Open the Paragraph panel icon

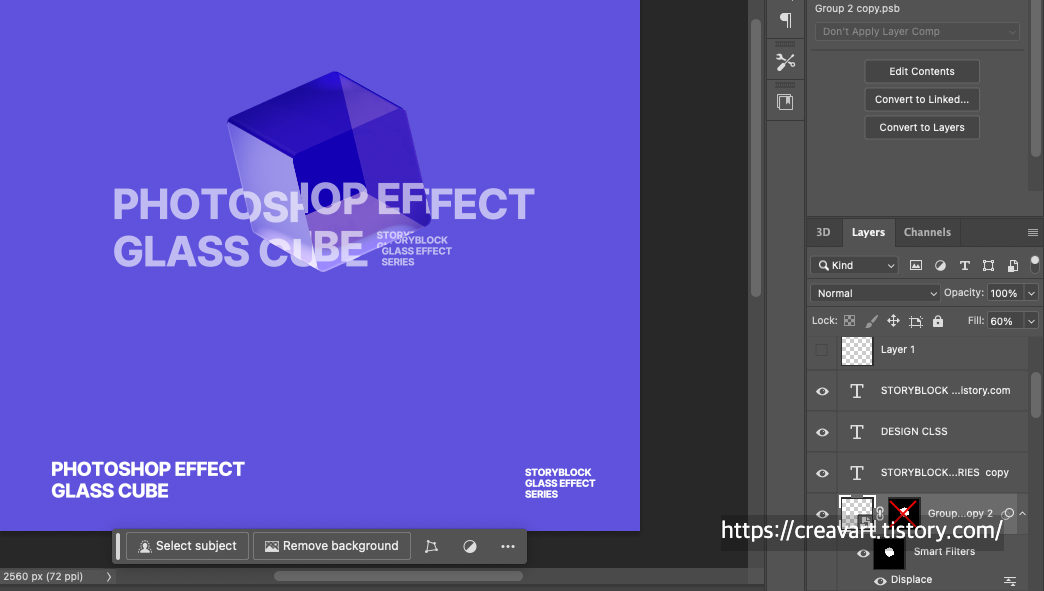click(x=786, y=20)
